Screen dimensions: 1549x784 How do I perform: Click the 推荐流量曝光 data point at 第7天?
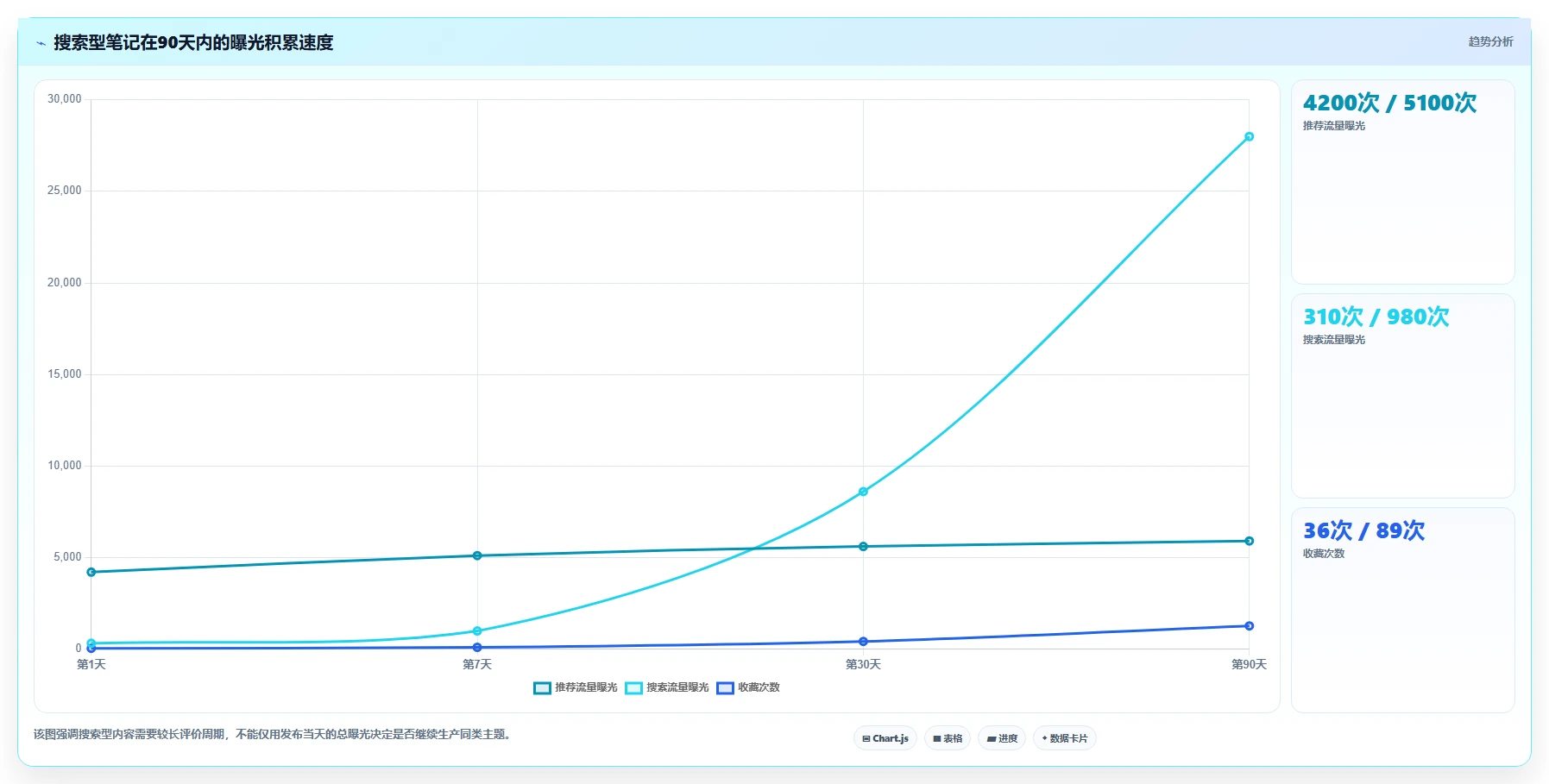click(477, 555)
